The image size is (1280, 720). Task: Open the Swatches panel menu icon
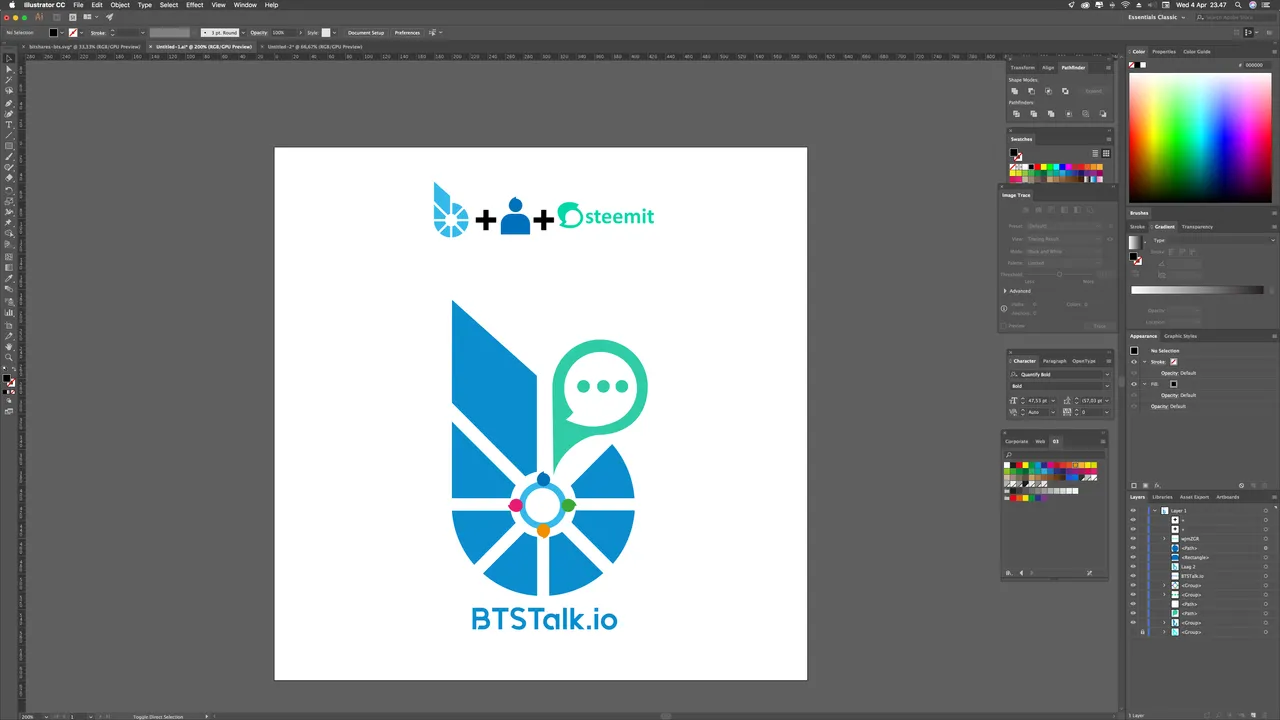[1107, 139]
